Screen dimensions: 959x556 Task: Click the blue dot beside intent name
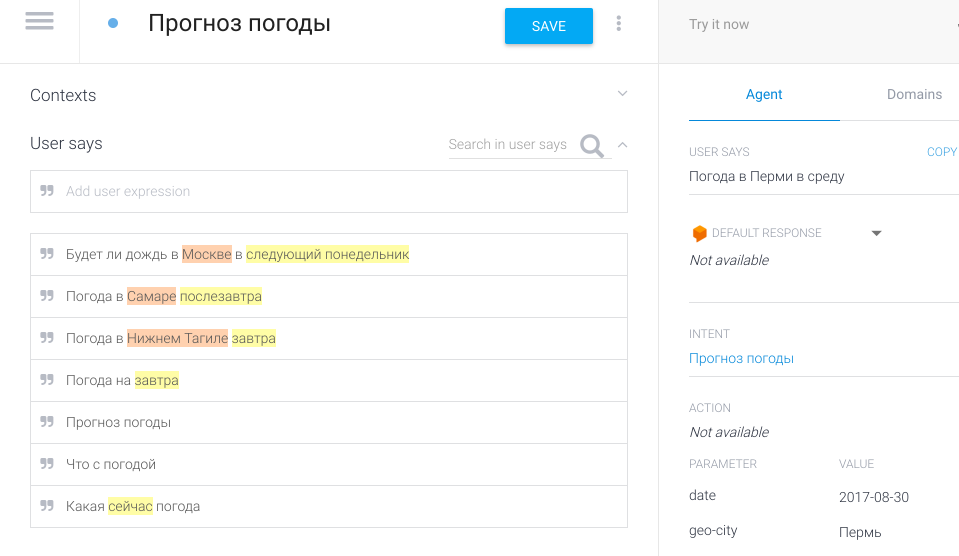113,23
